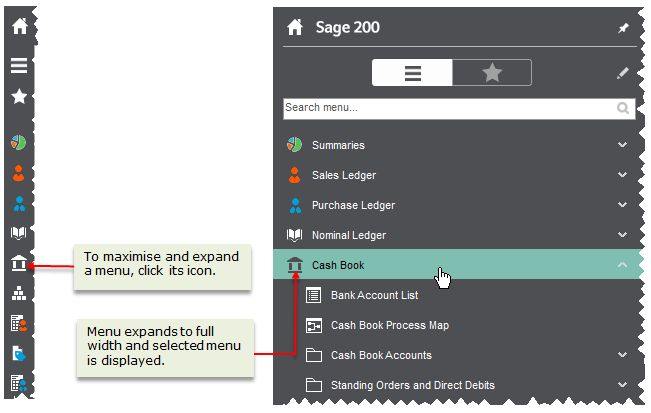Click the Search menu input field
Viewport: 651px width, 413px height.
[459, 109]
